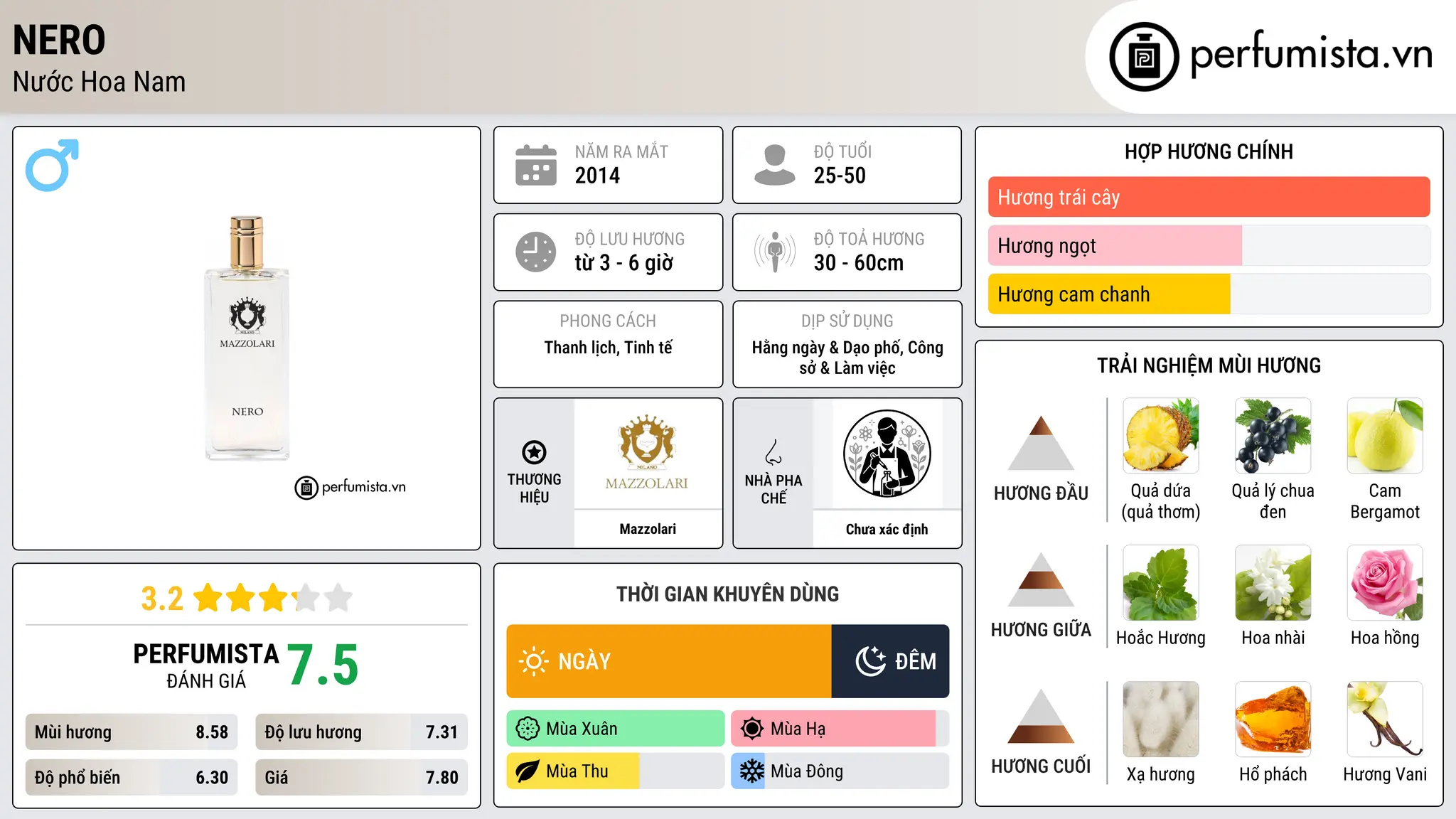Select the vanilla note image
This screenshot has height=819, width=1456.
tap(1385, 719)
